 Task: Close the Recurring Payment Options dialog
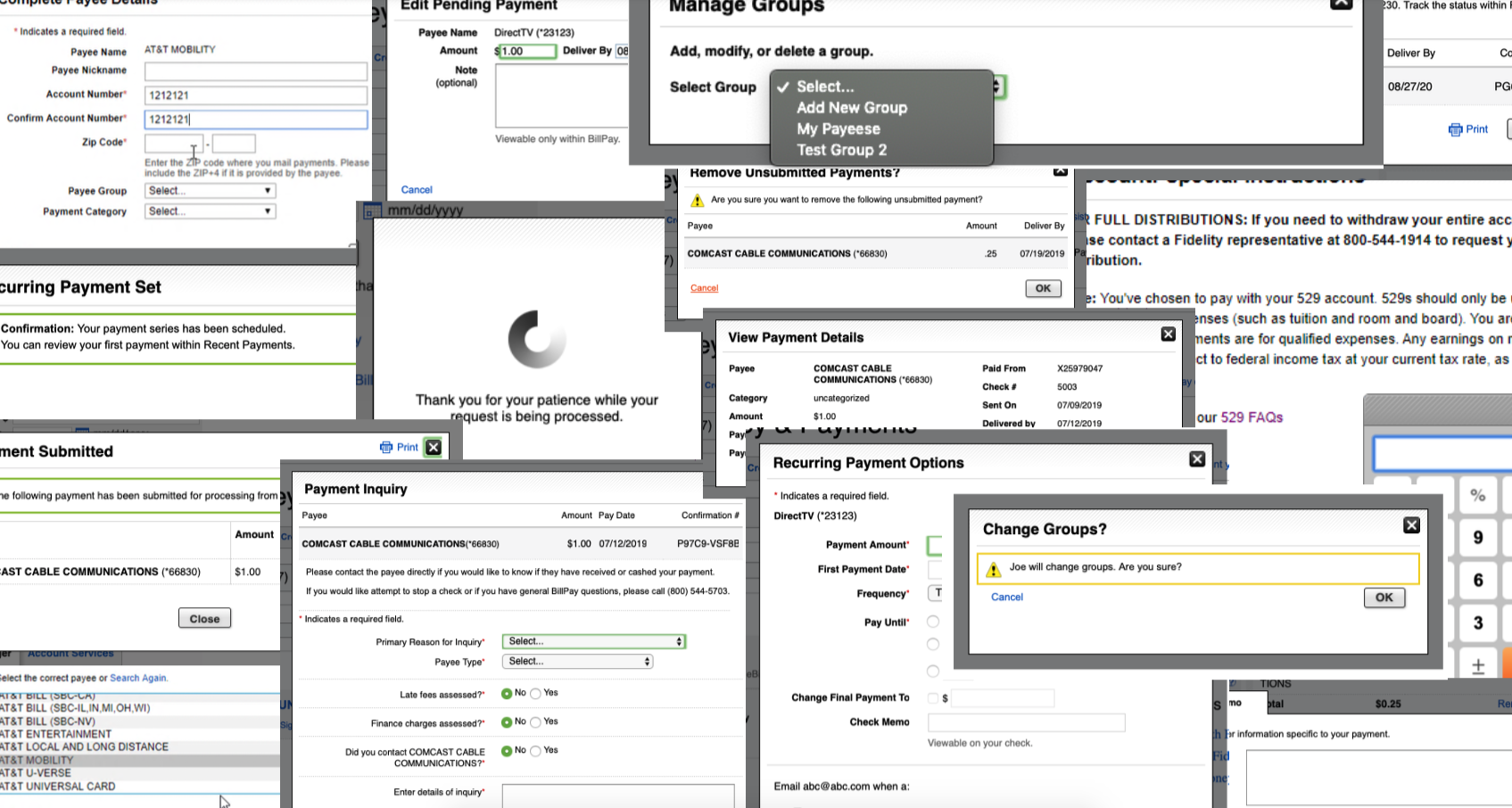coord(1197,459)
